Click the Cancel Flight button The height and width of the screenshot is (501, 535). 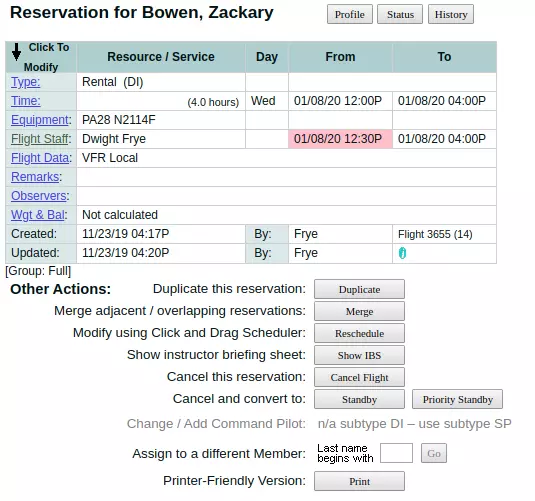359,377
